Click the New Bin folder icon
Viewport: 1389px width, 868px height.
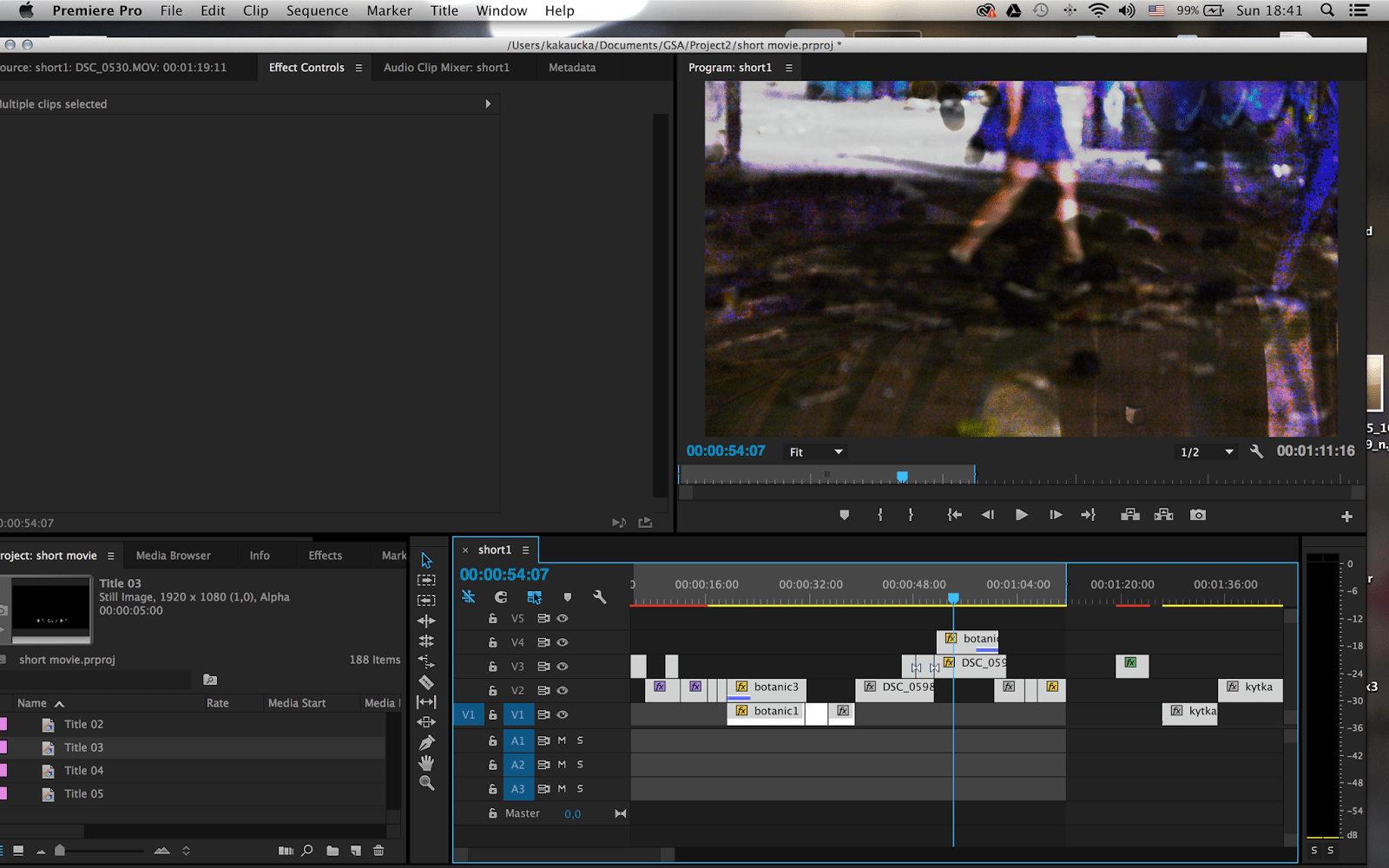(332, 851)
